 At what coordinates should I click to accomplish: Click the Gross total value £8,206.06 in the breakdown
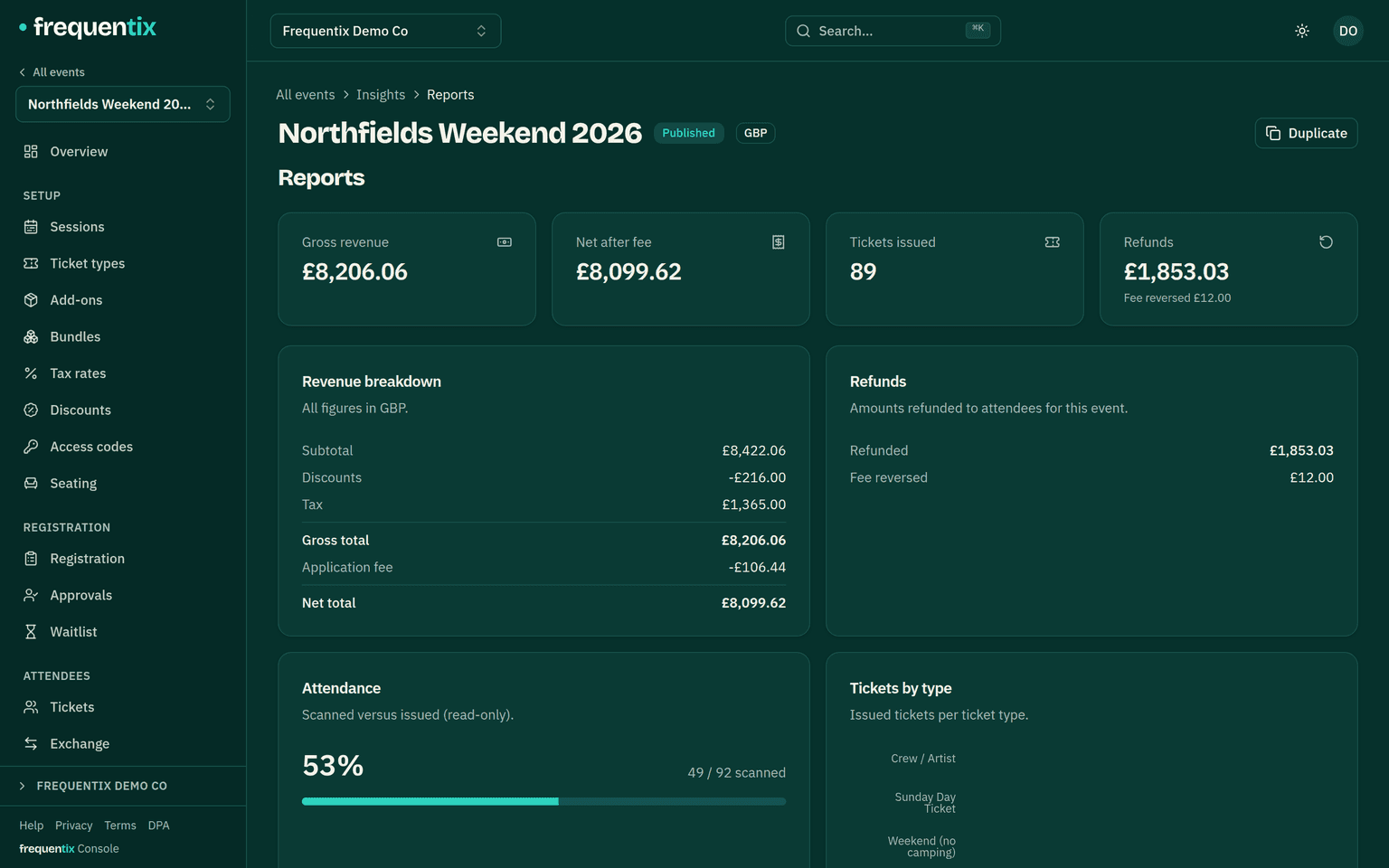(x=753, y=540)
